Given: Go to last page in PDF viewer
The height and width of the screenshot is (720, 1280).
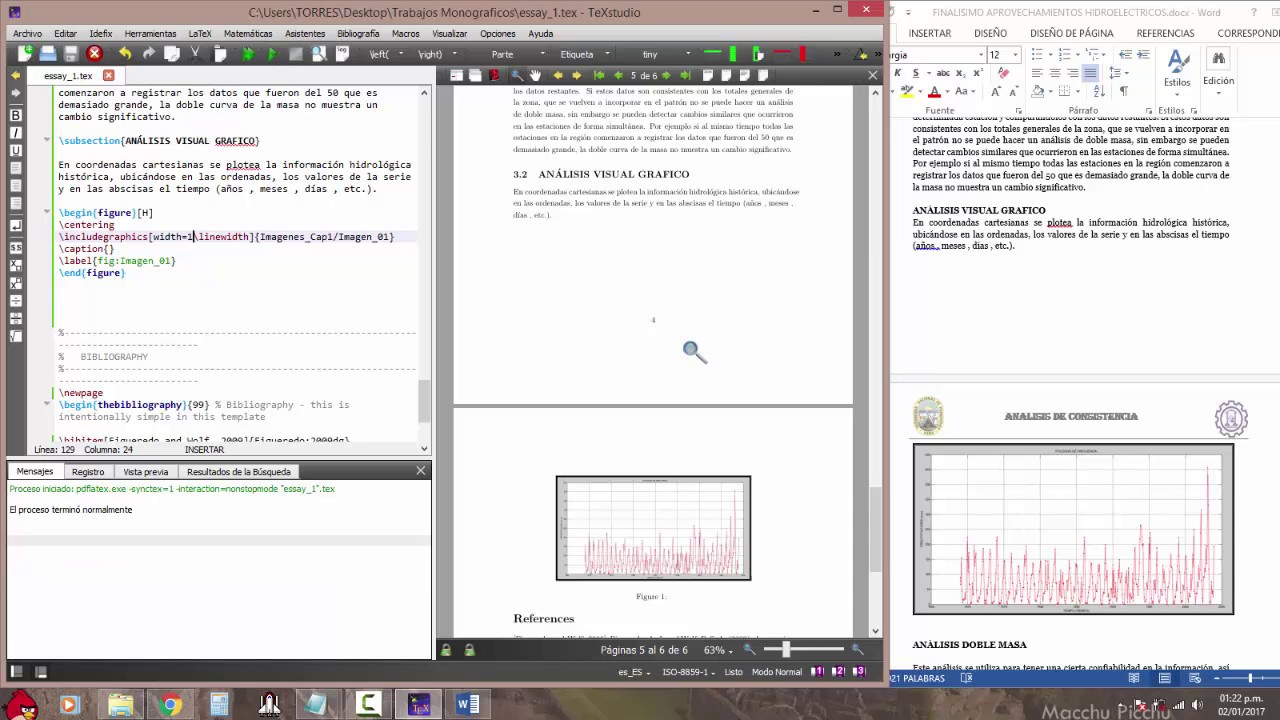Looking at the screenshot, I should tap(685, 75).
